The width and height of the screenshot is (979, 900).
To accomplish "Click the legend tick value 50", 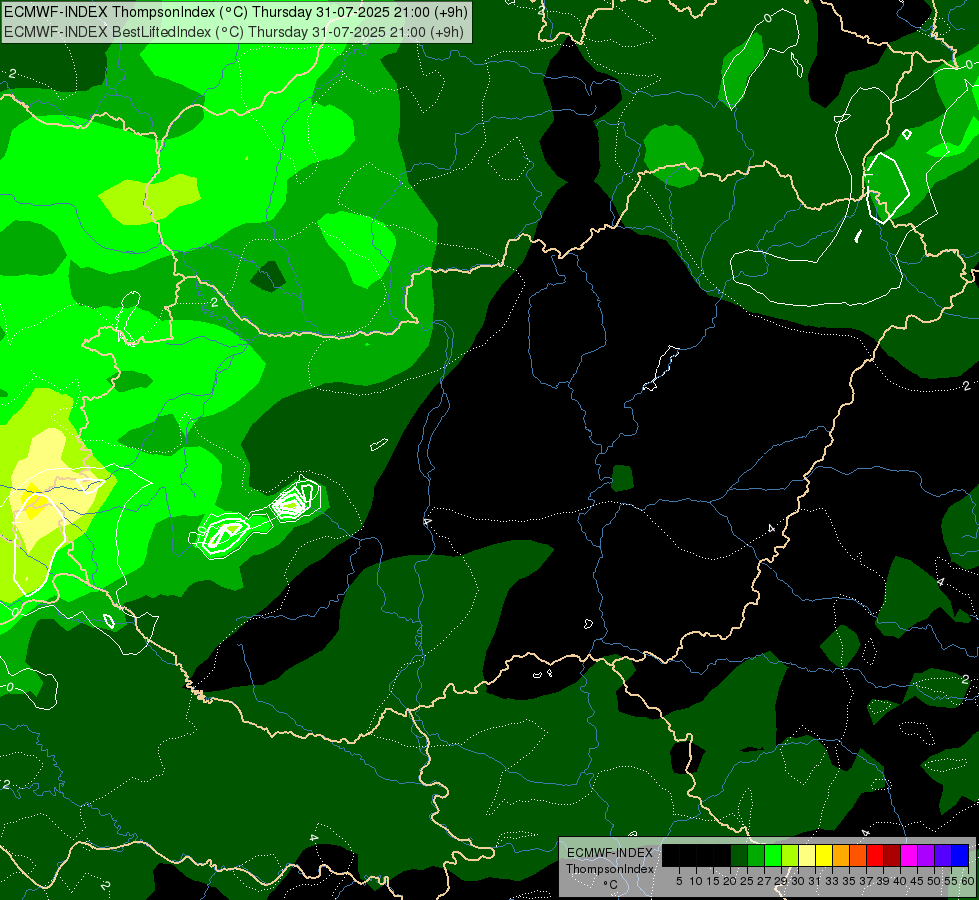I will tap(935, 881).
